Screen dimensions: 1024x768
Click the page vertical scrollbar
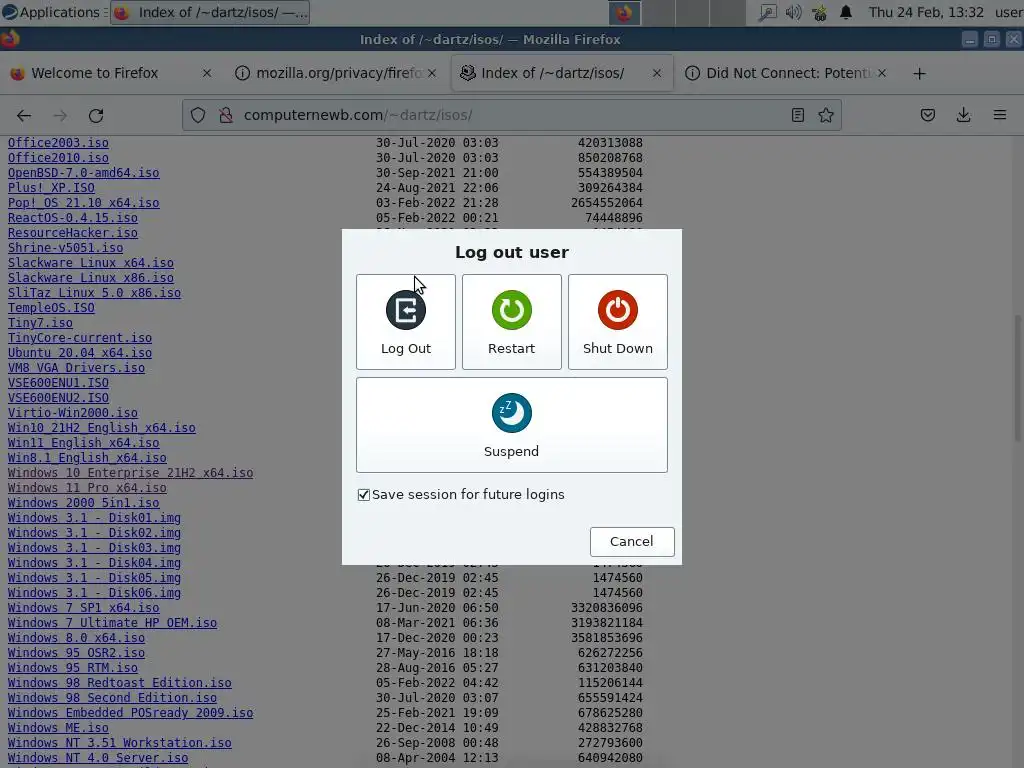[1017, 379]
